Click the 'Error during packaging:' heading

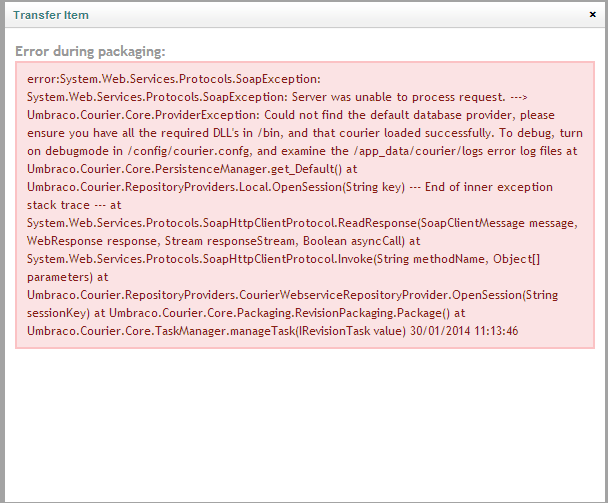(90, 51)
